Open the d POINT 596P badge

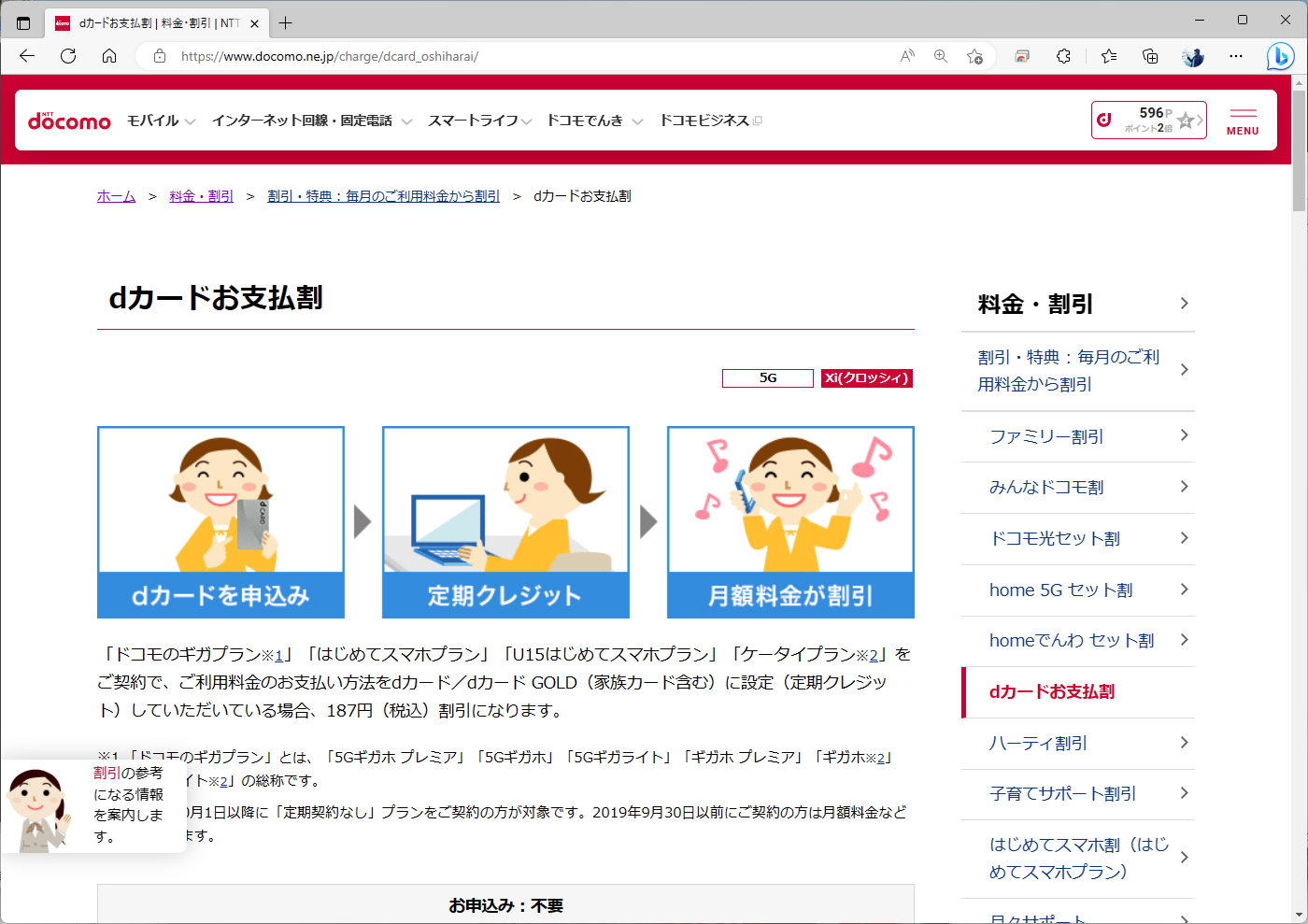pyautogui.click(x=1148, y=120)
